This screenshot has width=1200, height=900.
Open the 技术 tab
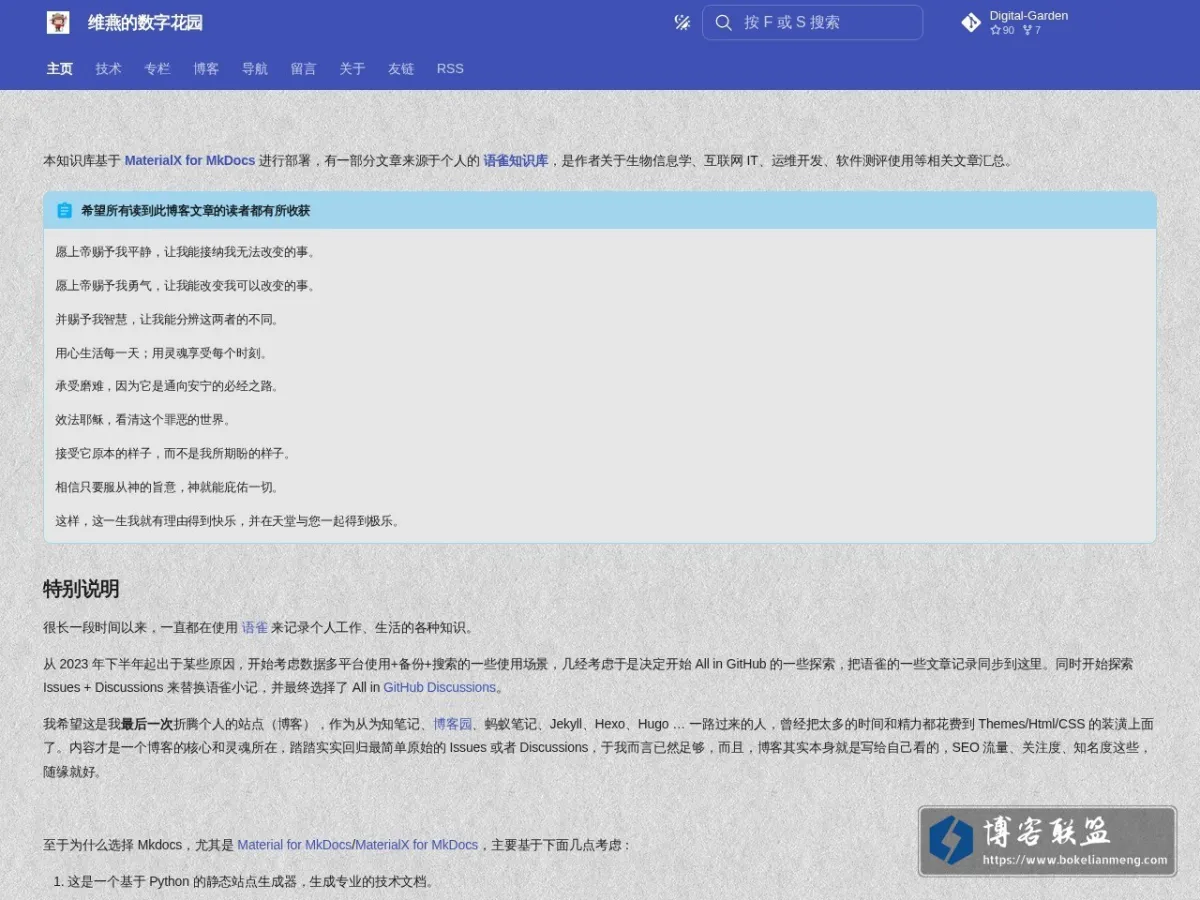point(108,68)
